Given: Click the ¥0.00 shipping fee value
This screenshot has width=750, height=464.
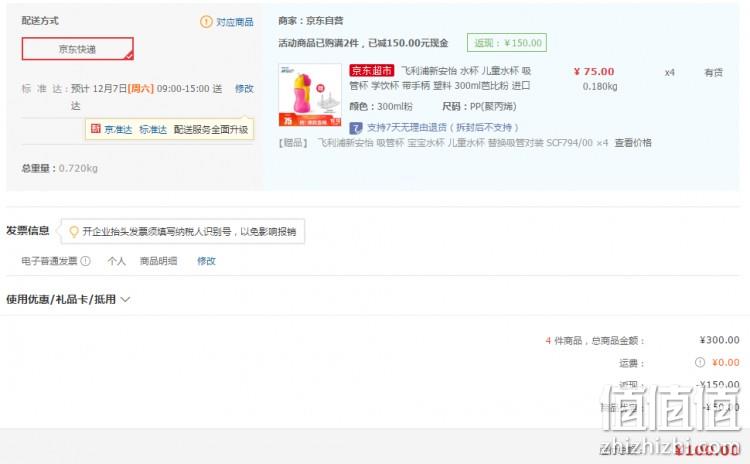Looking at the screenshot, I should 726,363.
